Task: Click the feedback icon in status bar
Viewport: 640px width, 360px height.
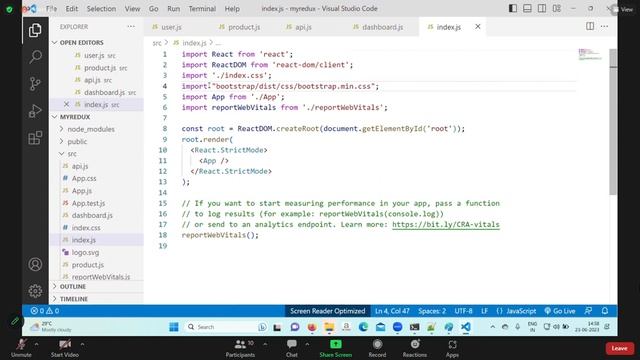Action: 588,311
